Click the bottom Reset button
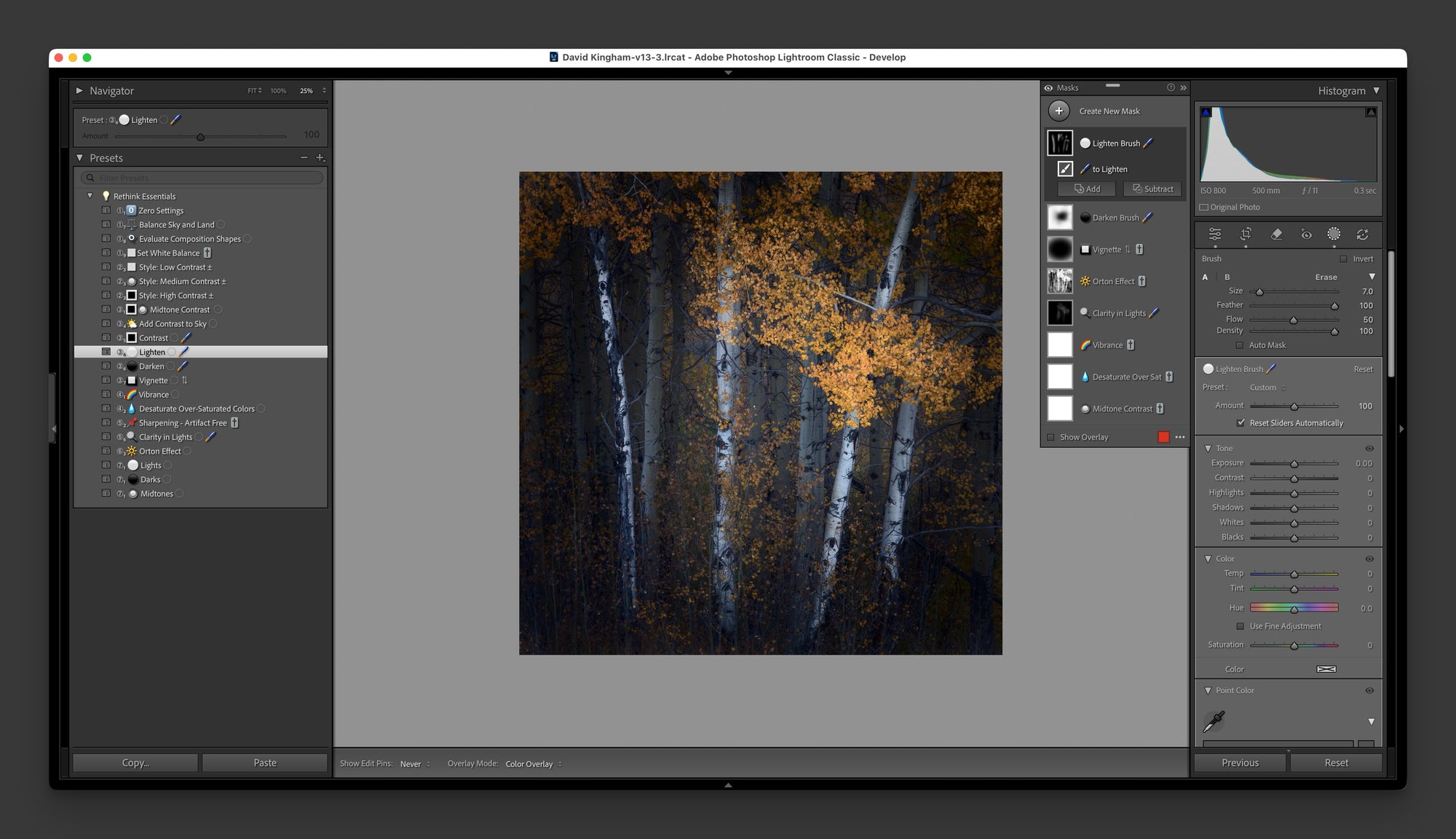 coord(1337,763)
